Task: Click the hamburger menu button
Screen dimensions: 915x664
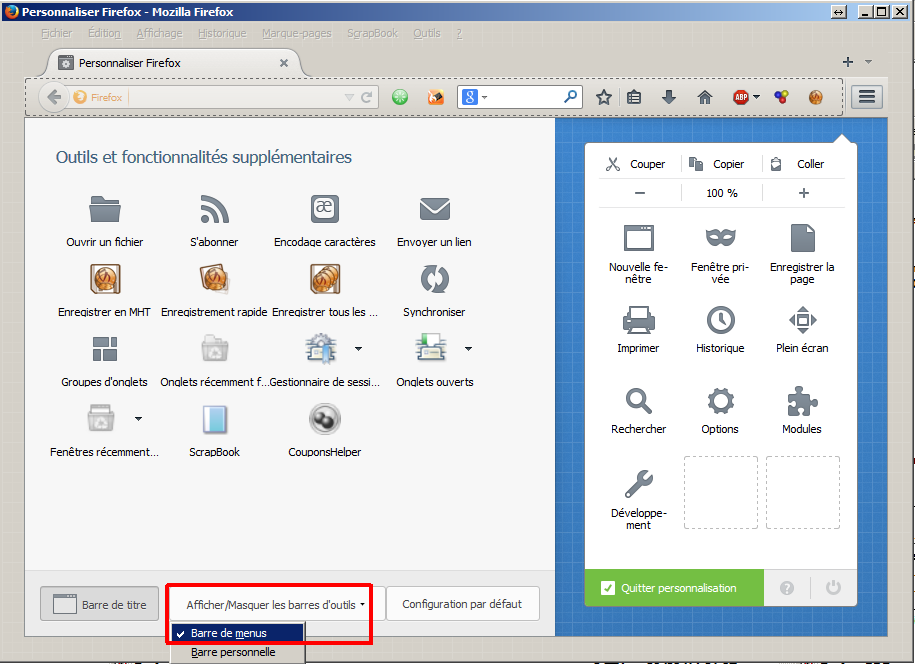Action: [x=867, y=97]
